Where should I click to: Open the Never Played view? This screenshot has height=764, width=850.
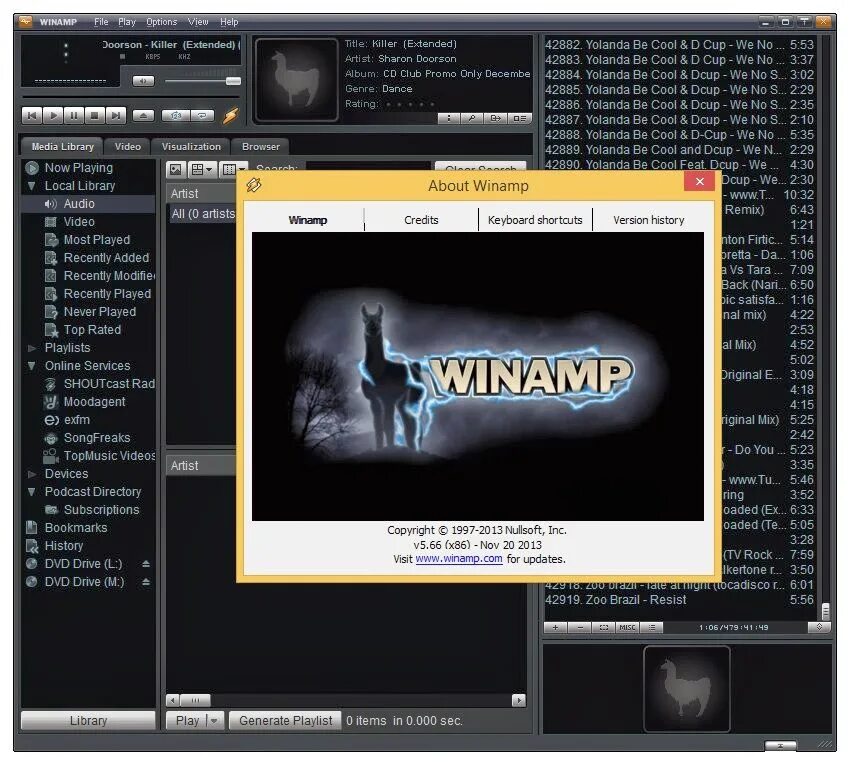pyautogui.click(x=100, y=312)
